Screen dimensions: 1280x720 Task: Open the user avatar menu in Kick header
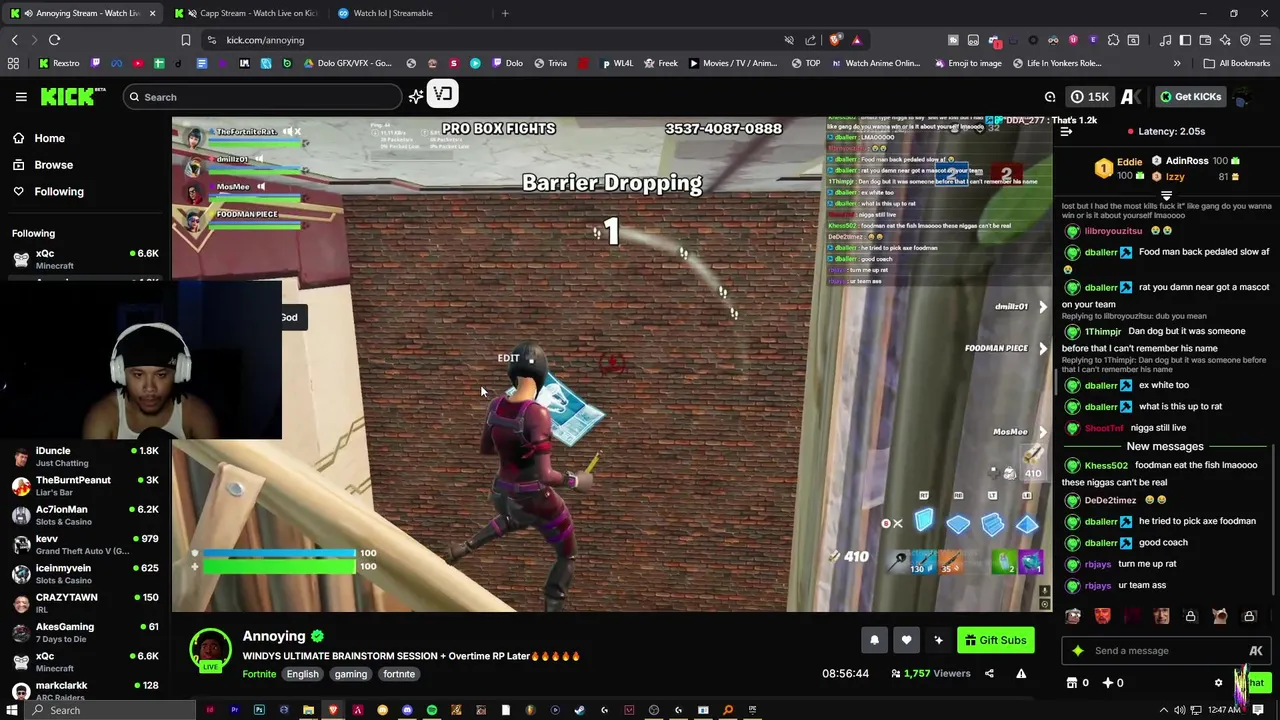(1241, 97)
